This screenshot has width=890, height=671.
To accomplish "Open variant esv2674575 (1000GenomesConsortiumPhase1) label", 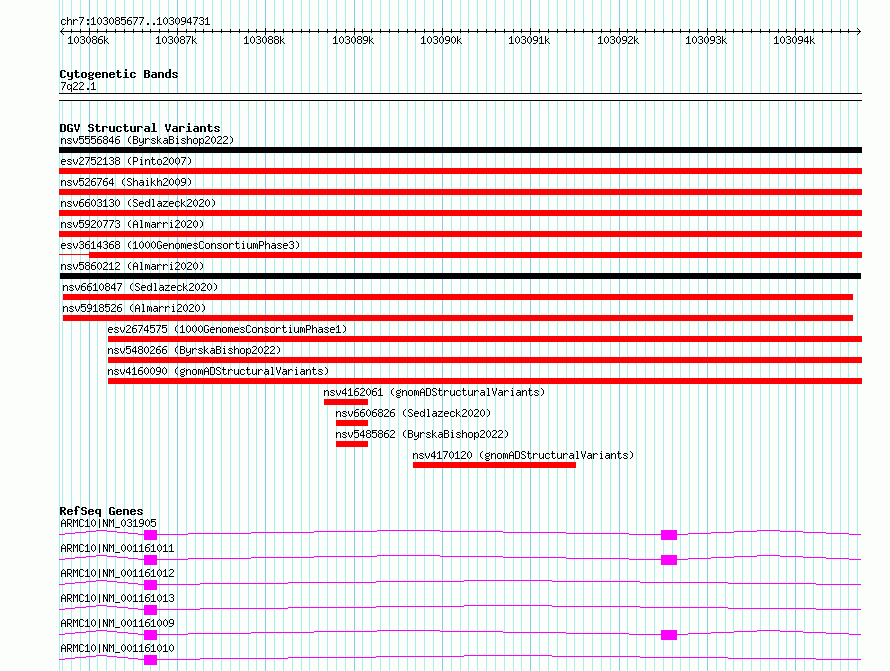I will click(x=227, y=329).
